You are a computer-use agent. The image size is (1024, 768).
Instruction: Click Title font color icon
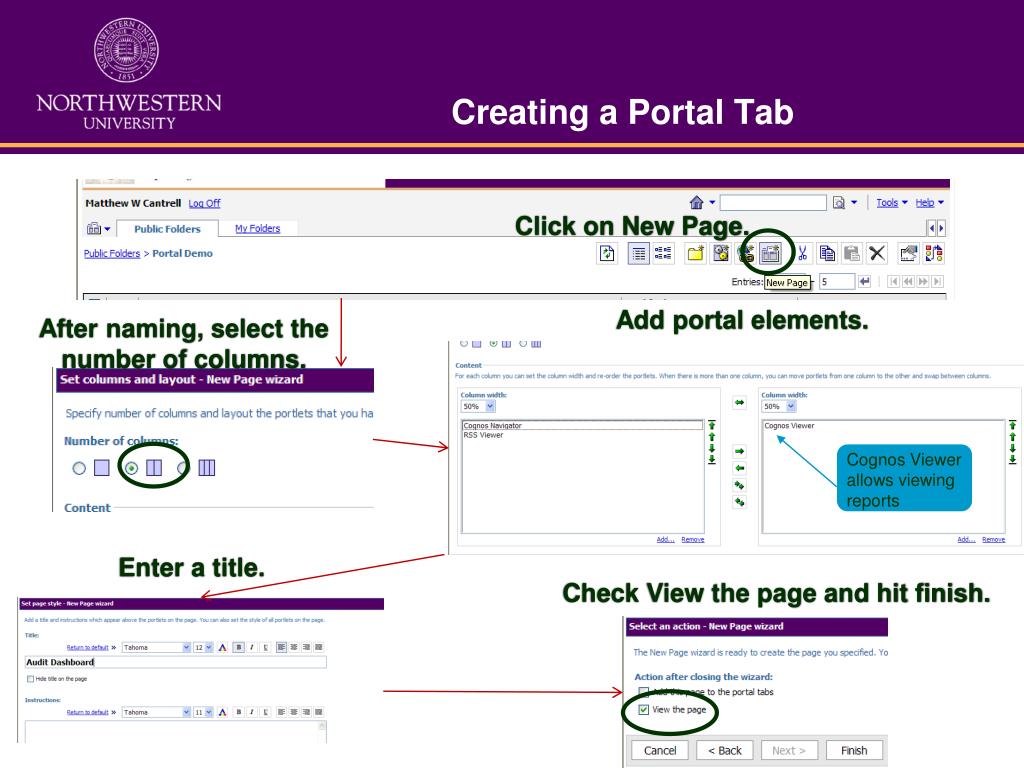(223, 647)
